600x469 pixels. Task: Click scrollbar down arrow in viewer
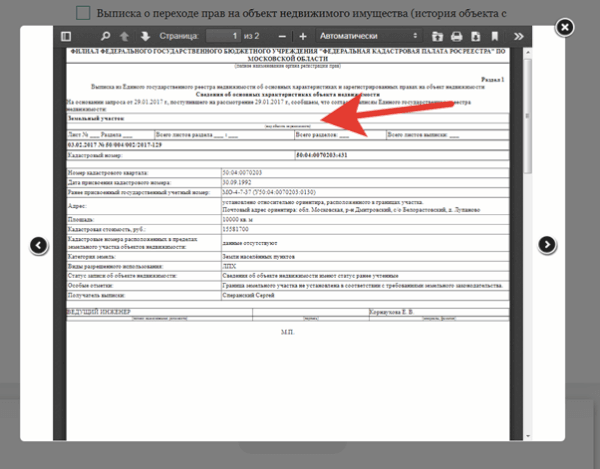pos(528,436)
